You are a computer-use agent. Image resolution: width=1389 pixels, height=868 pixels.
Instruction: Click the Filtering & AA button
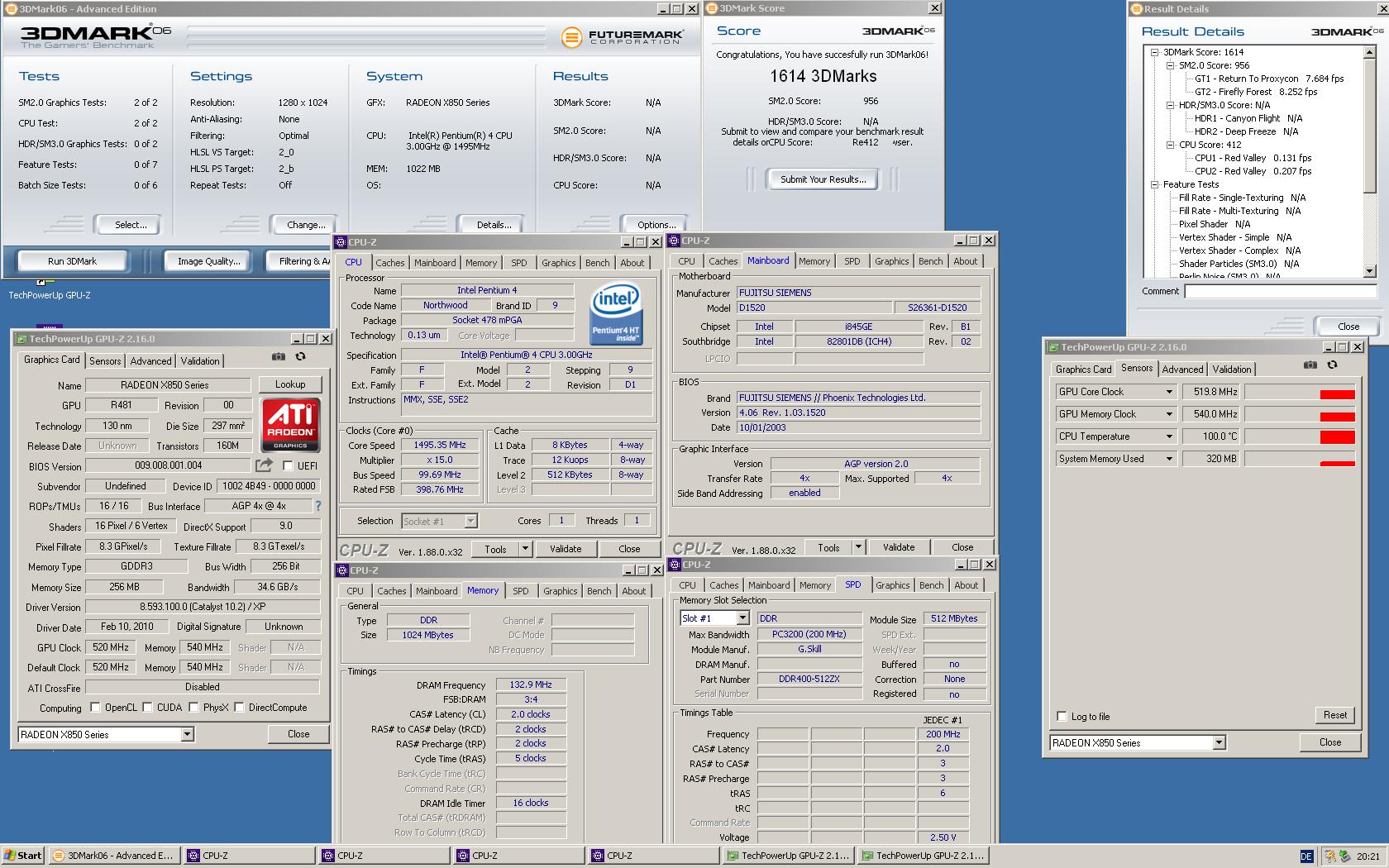click(299, 261)
